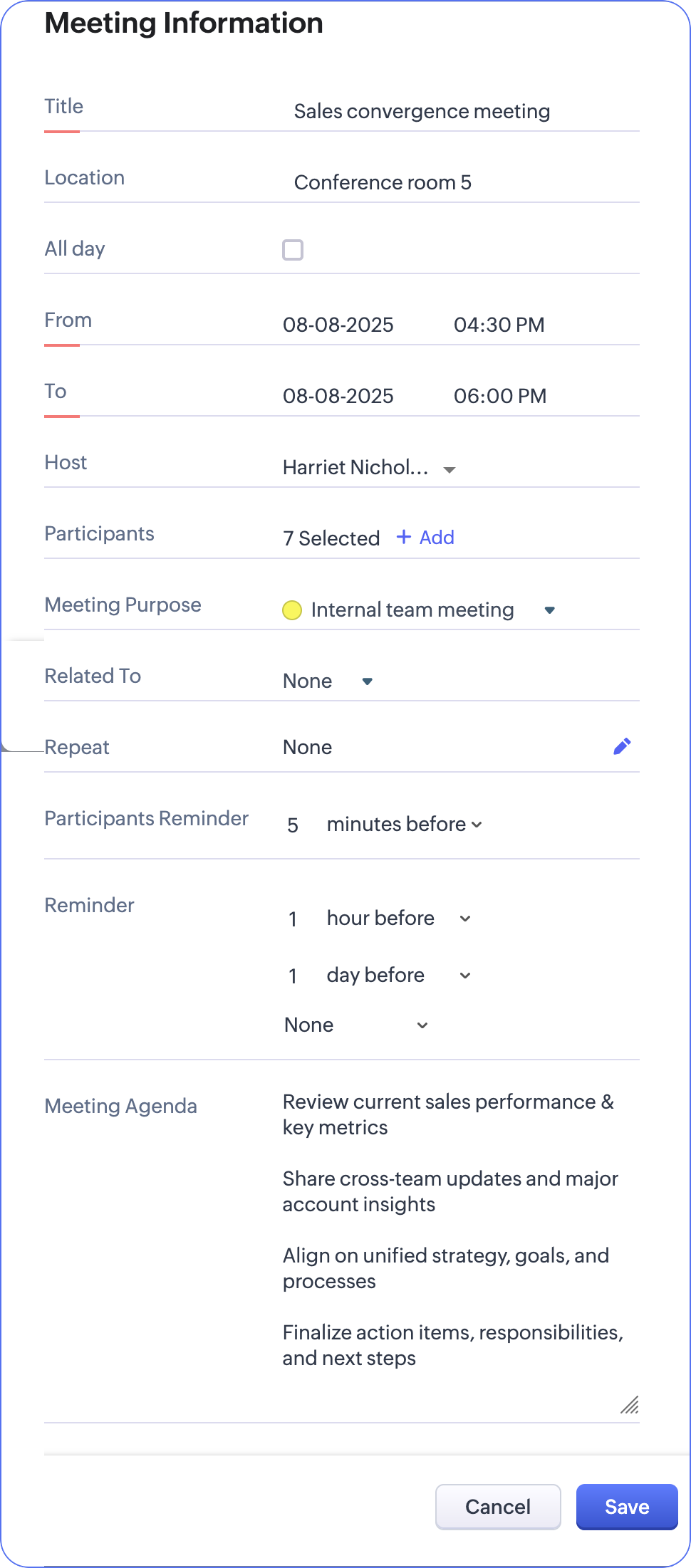Click the Save button
Image resolution: width=691 pixels, height=1568 pixels.
pos(626,1507)
